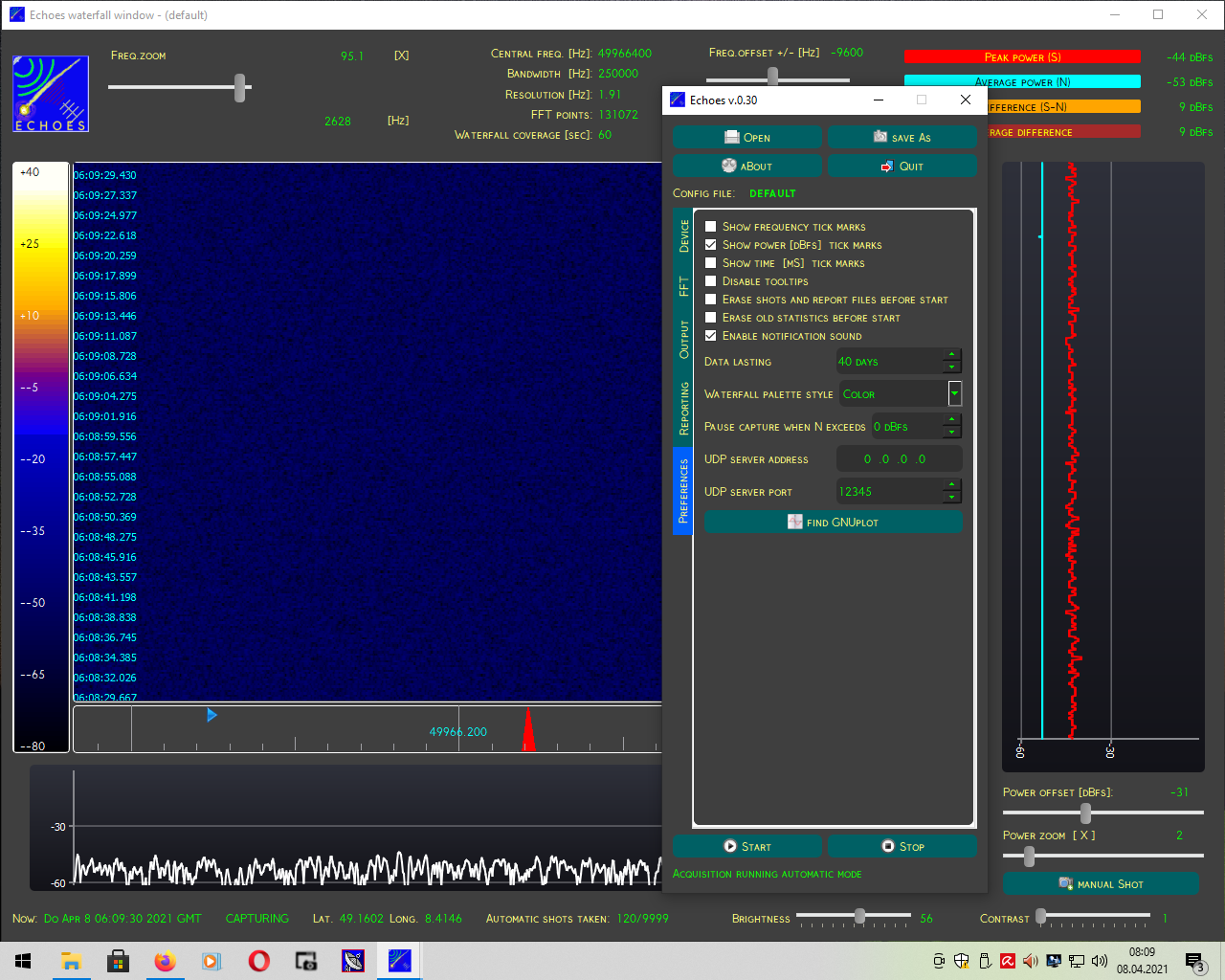Open Avira antivirus tray icon
Image resolution: width=1225 pixels, height=980 pixels.
point(1008,961)
